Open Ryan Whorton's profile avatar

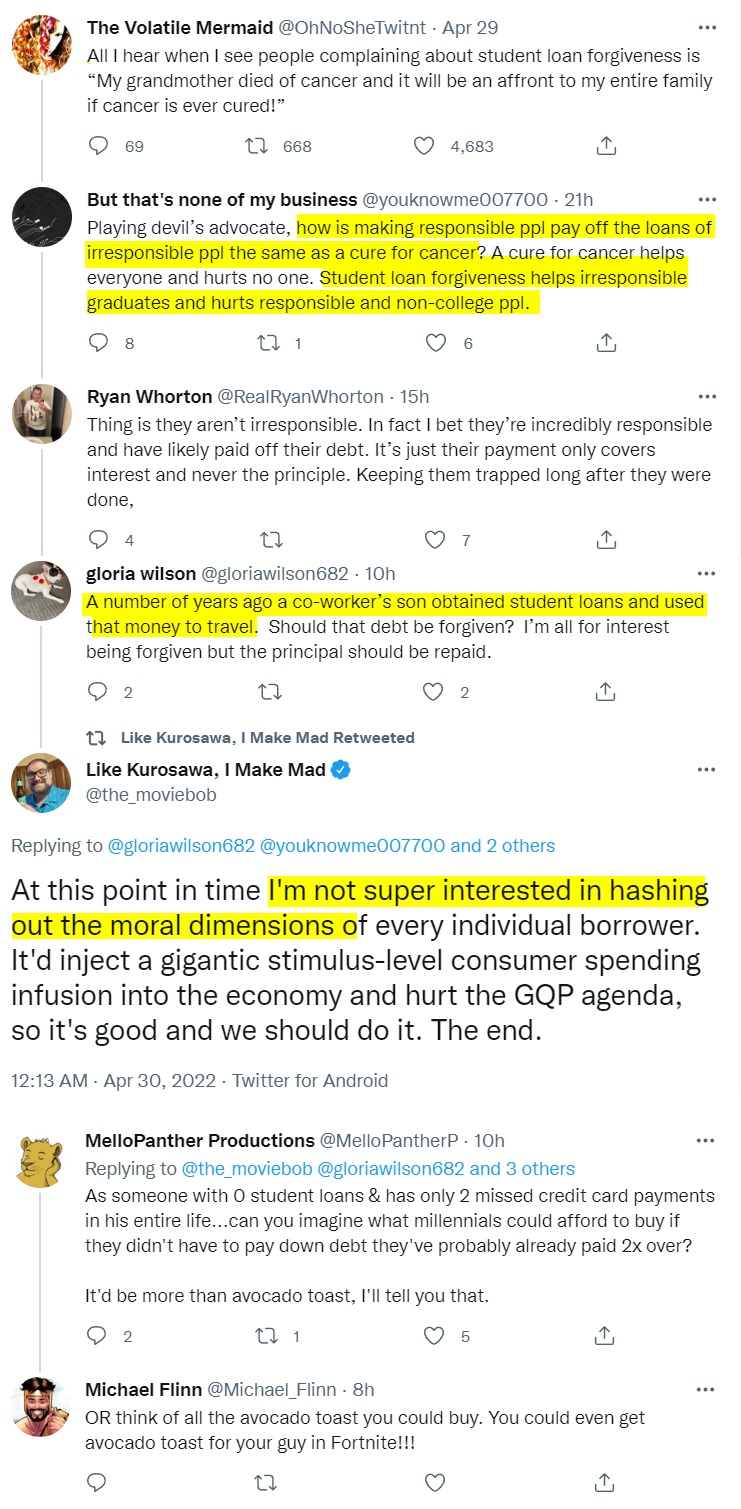click(x=40, y=412)
